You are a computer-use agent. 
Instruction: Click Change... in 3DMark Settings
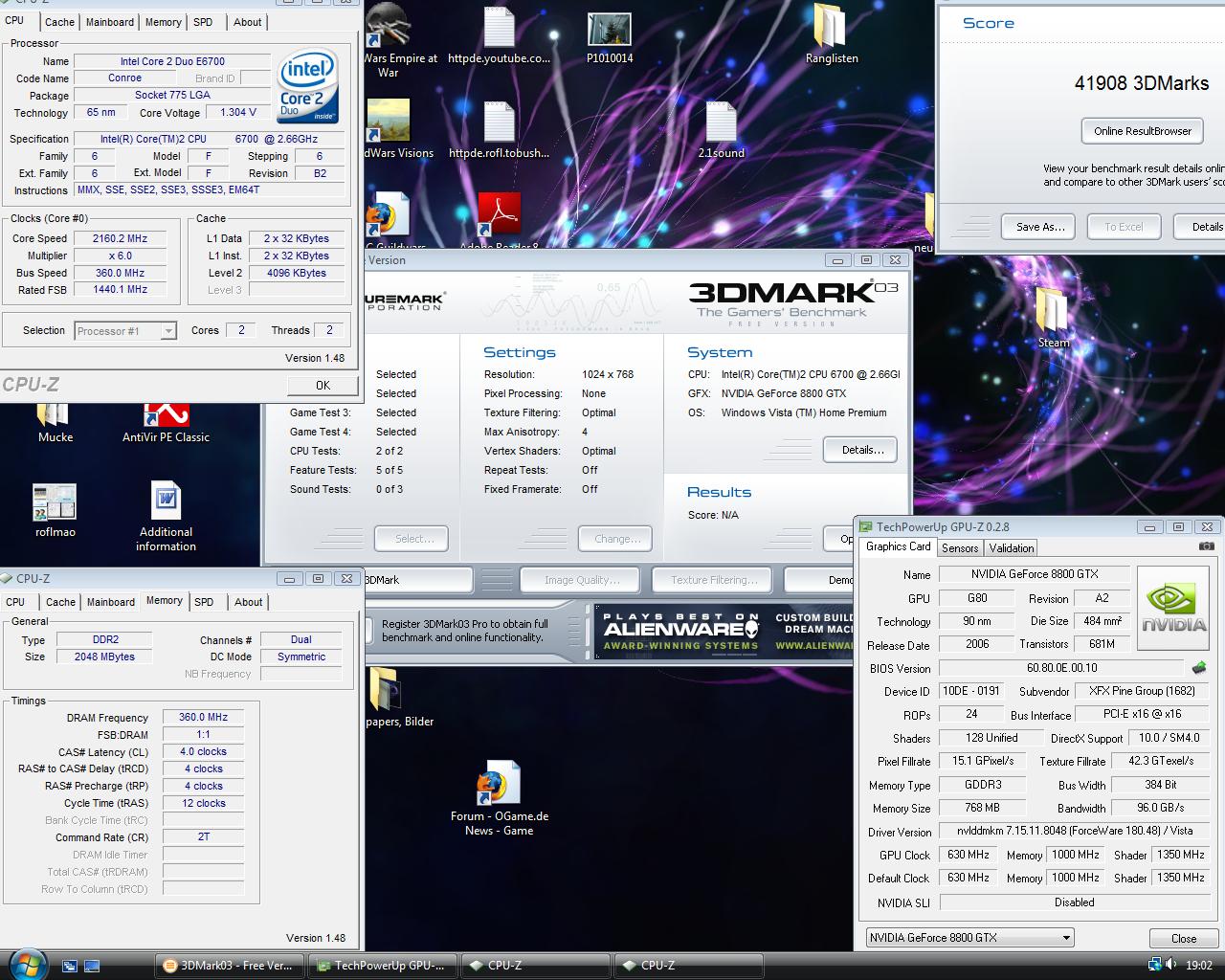point(617,539)
